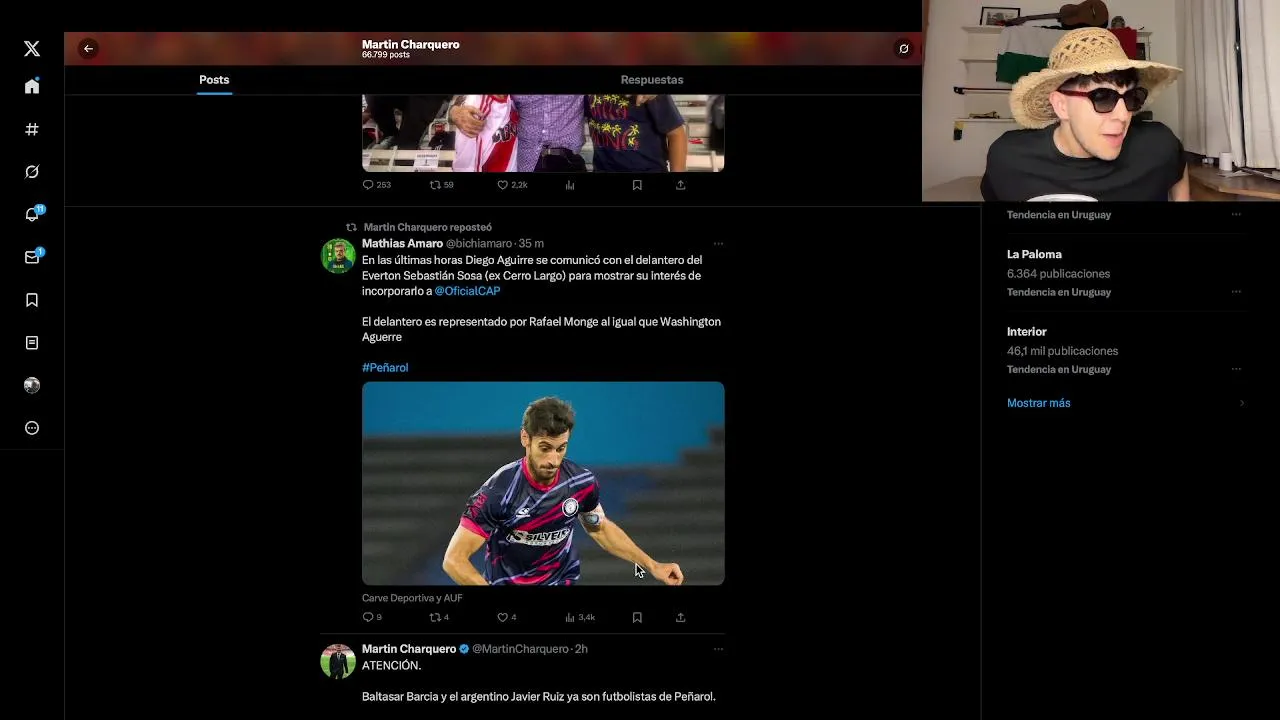1280x720 pixels.
Task: Open Mathias Amaro profile name
Action: [x=402, y=243]
